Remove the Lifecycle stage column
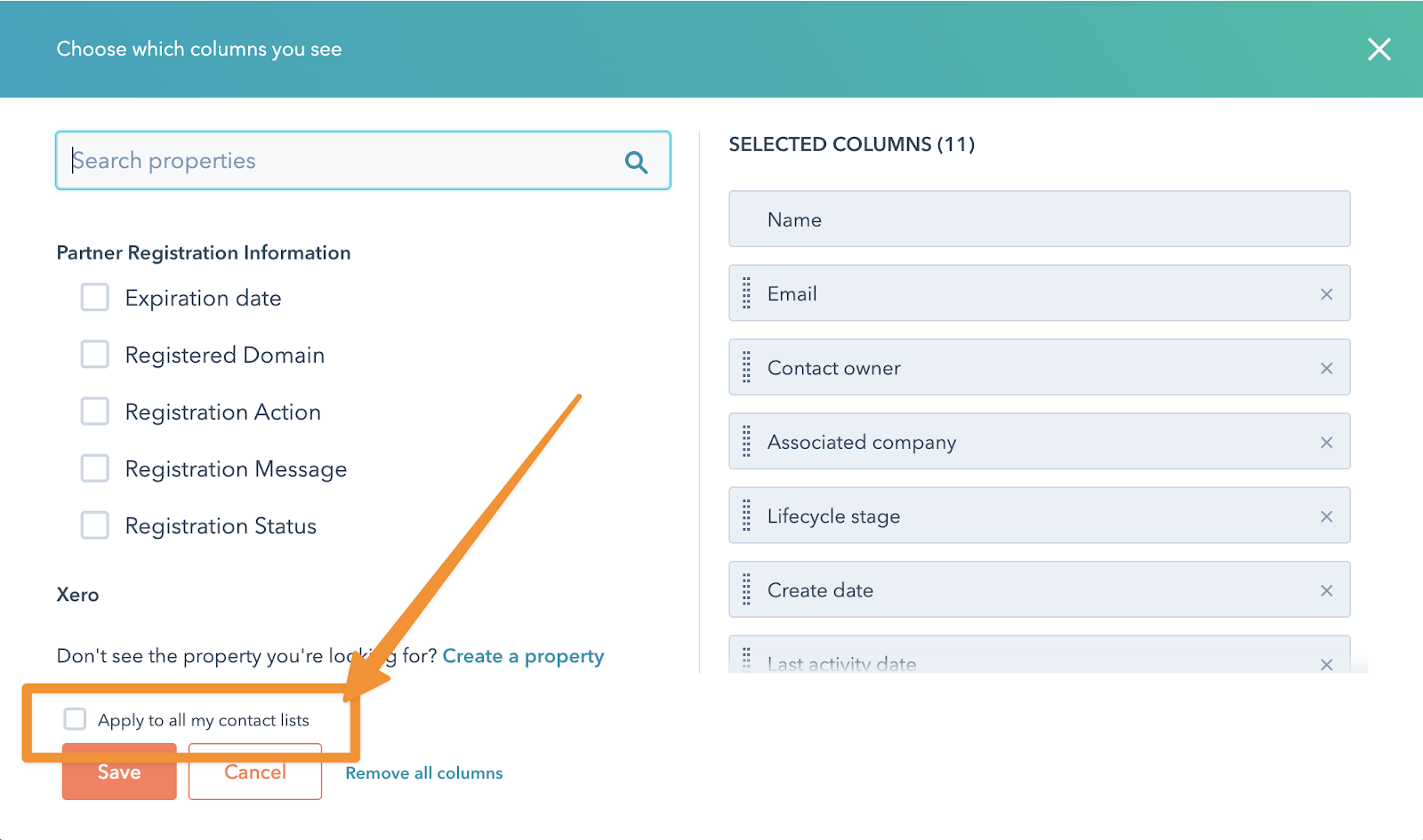 click(x=1326, y=516)
